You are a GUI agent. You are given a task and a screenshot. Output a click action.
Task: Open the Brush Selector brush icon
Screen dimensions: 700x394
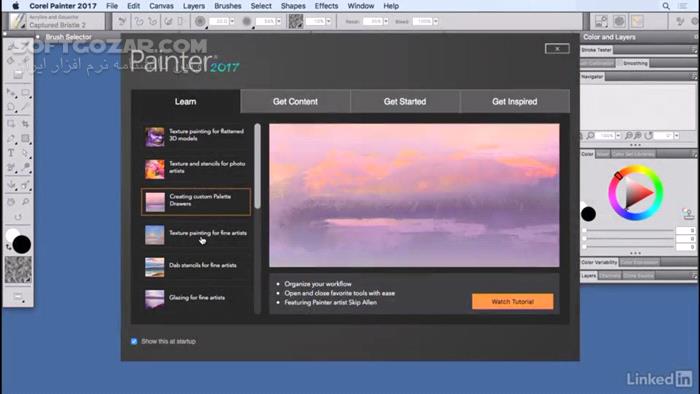point(18,21)
